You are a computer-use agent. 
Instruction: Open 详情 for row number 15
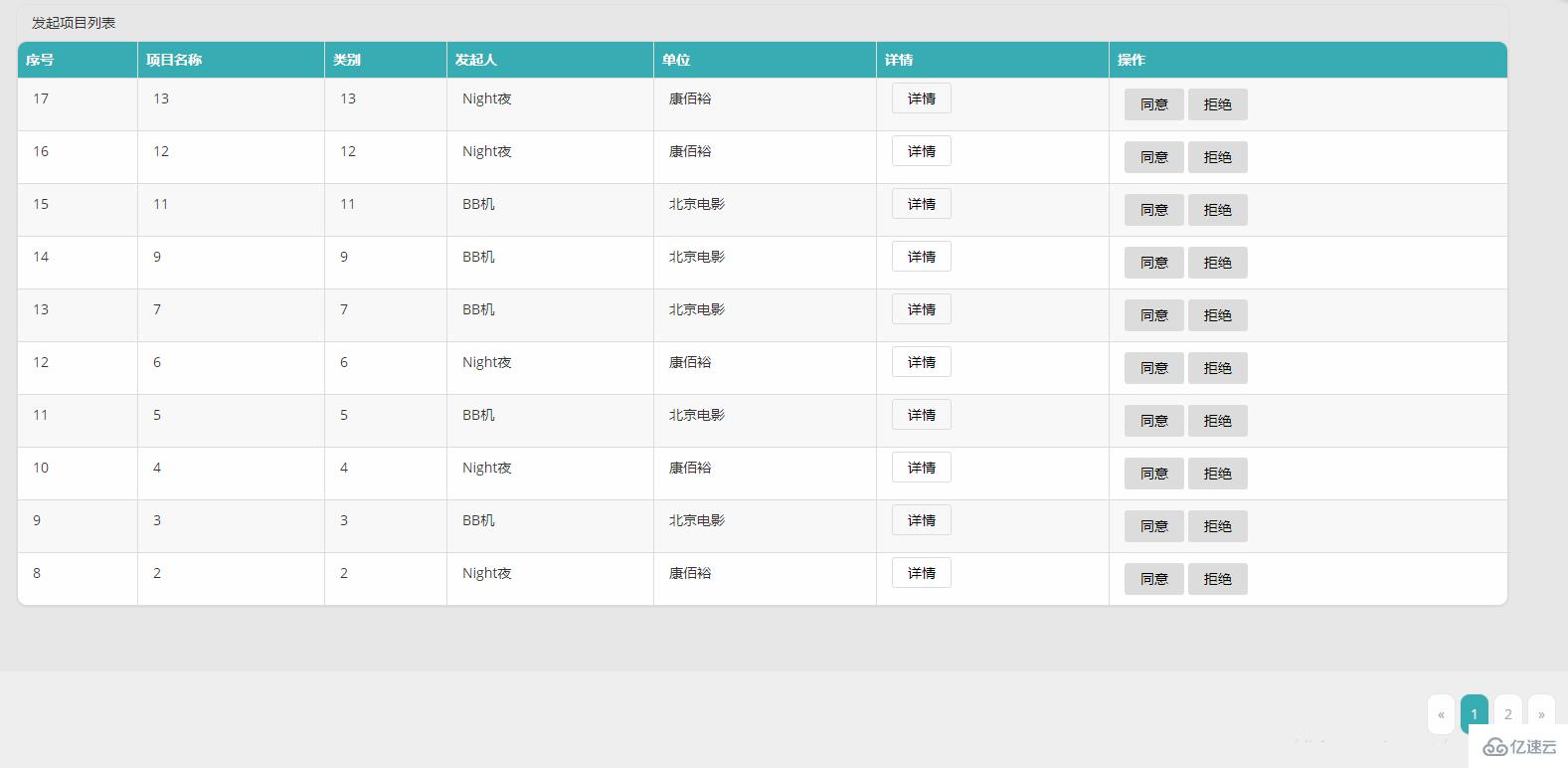(921, 204)
